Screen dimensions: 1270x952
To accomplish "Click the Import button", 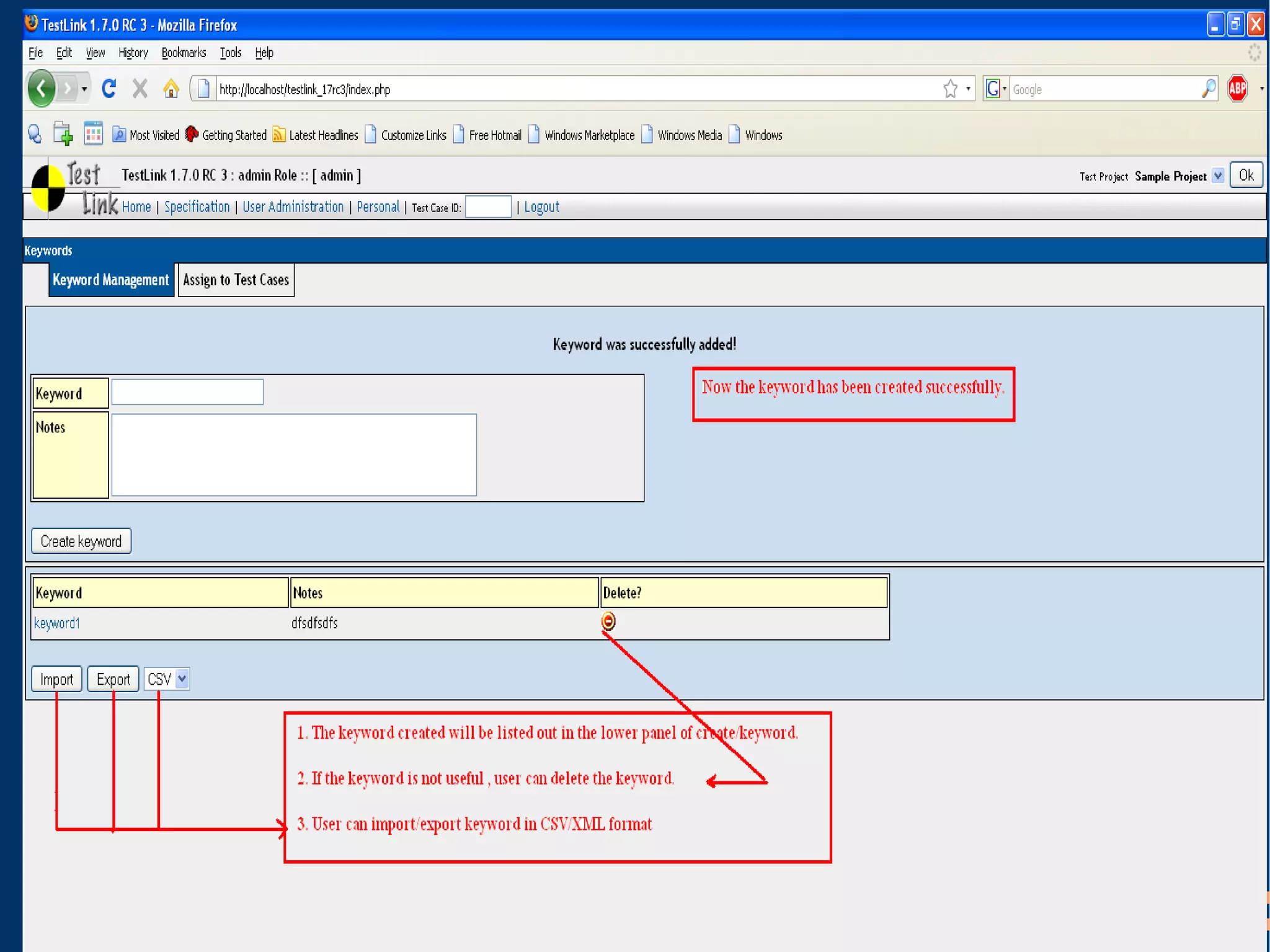I will point(56,679).
